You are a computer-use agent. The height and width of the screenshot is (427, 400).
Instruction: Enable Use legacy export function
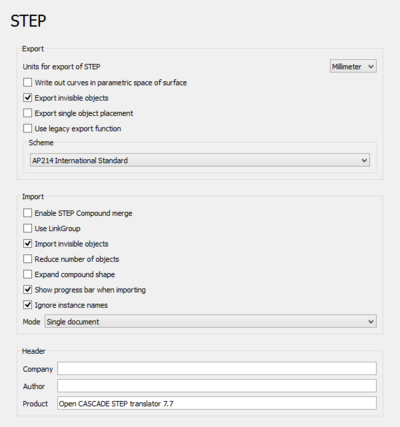pos(28,128)
